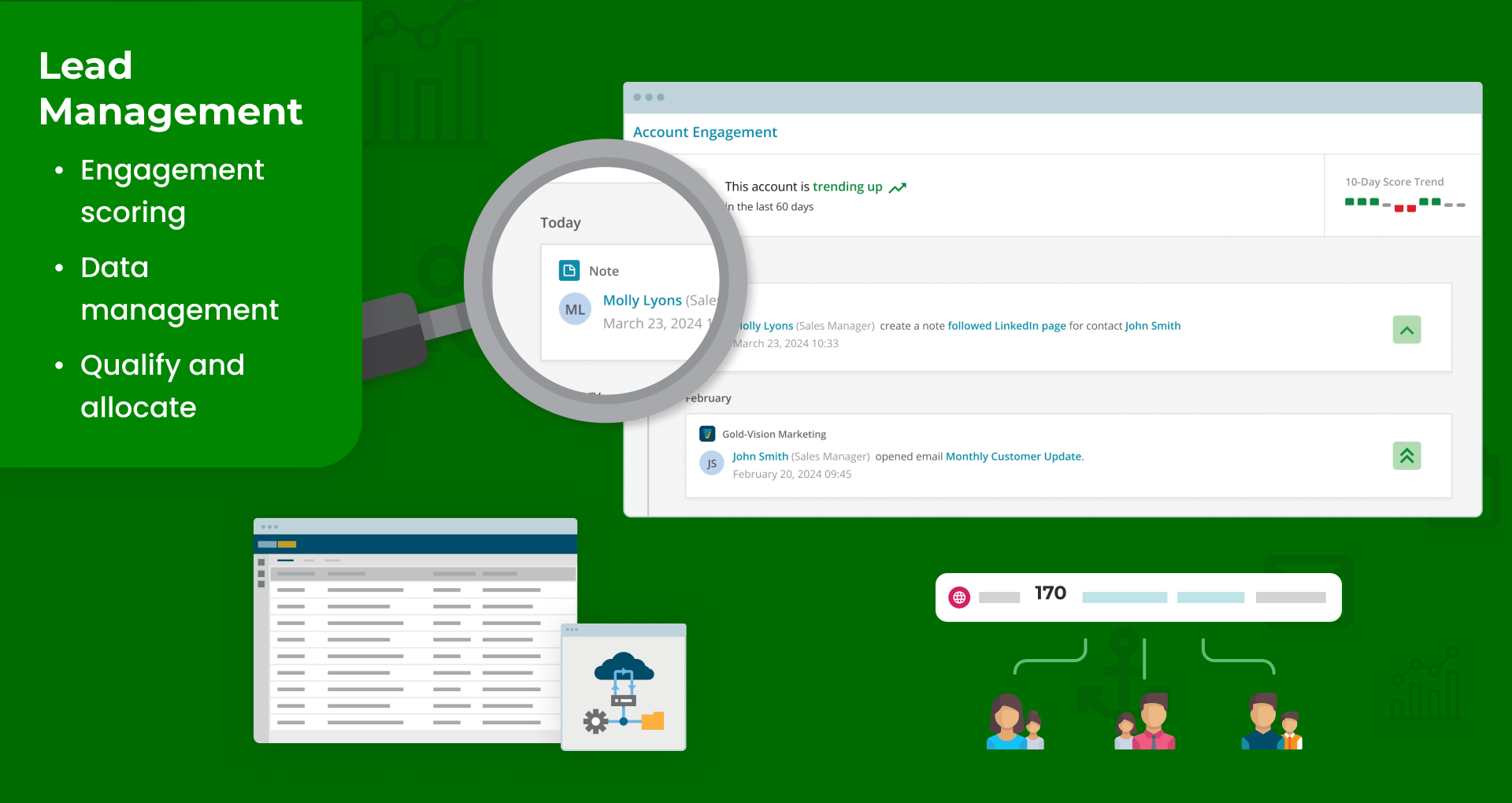
Task: Collapse the Molly Lyons note entry
Action: click(1407, 330)
